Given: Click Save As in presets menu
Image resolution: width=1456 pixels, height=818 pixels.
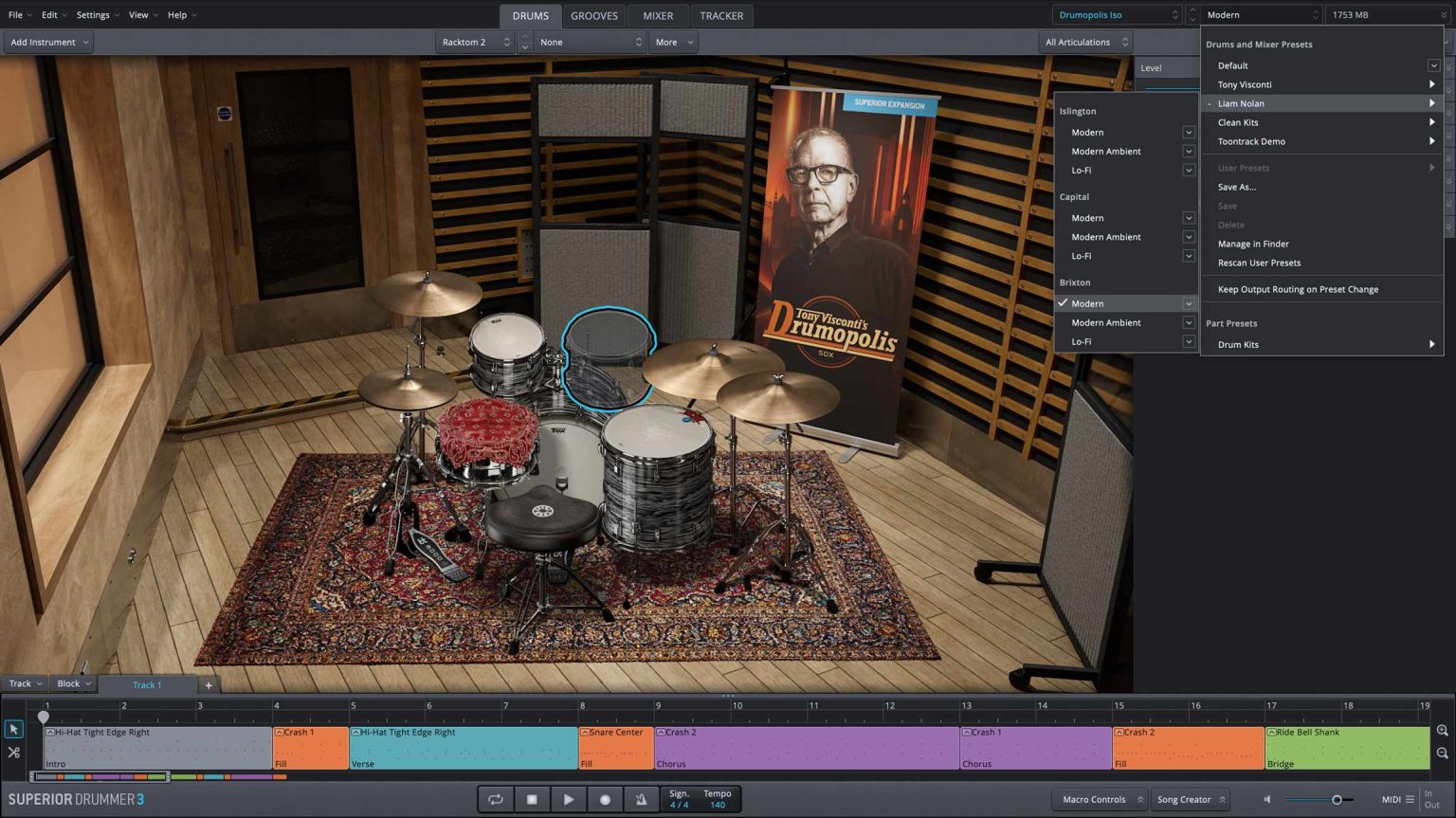Looking at the screenshot, I should 1236,187.
